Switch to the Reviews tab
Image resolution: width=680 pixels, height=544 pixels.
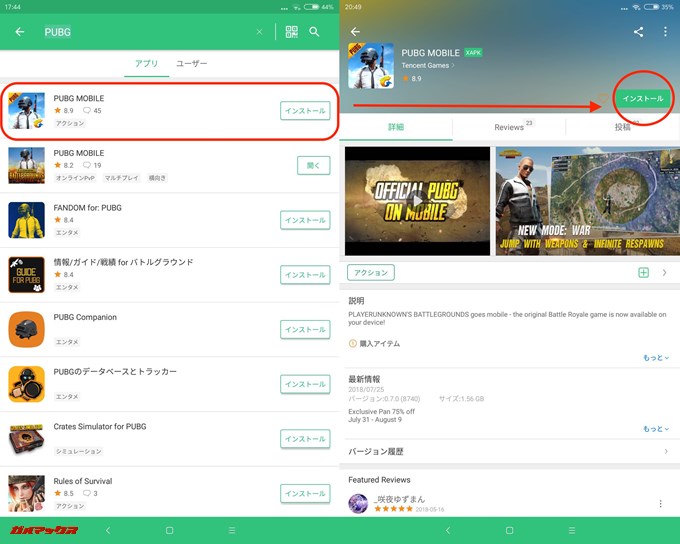[x=509, y=128]
